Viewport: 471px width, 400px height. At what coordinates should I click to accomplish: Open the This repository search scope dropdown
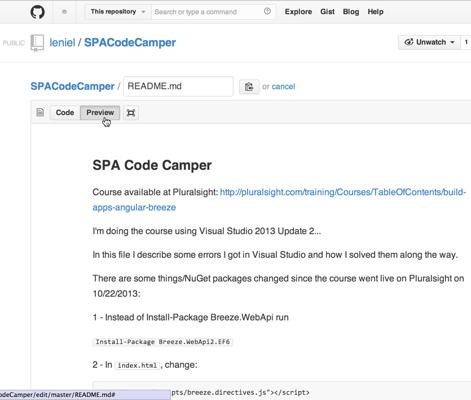(x=118, y=12)
